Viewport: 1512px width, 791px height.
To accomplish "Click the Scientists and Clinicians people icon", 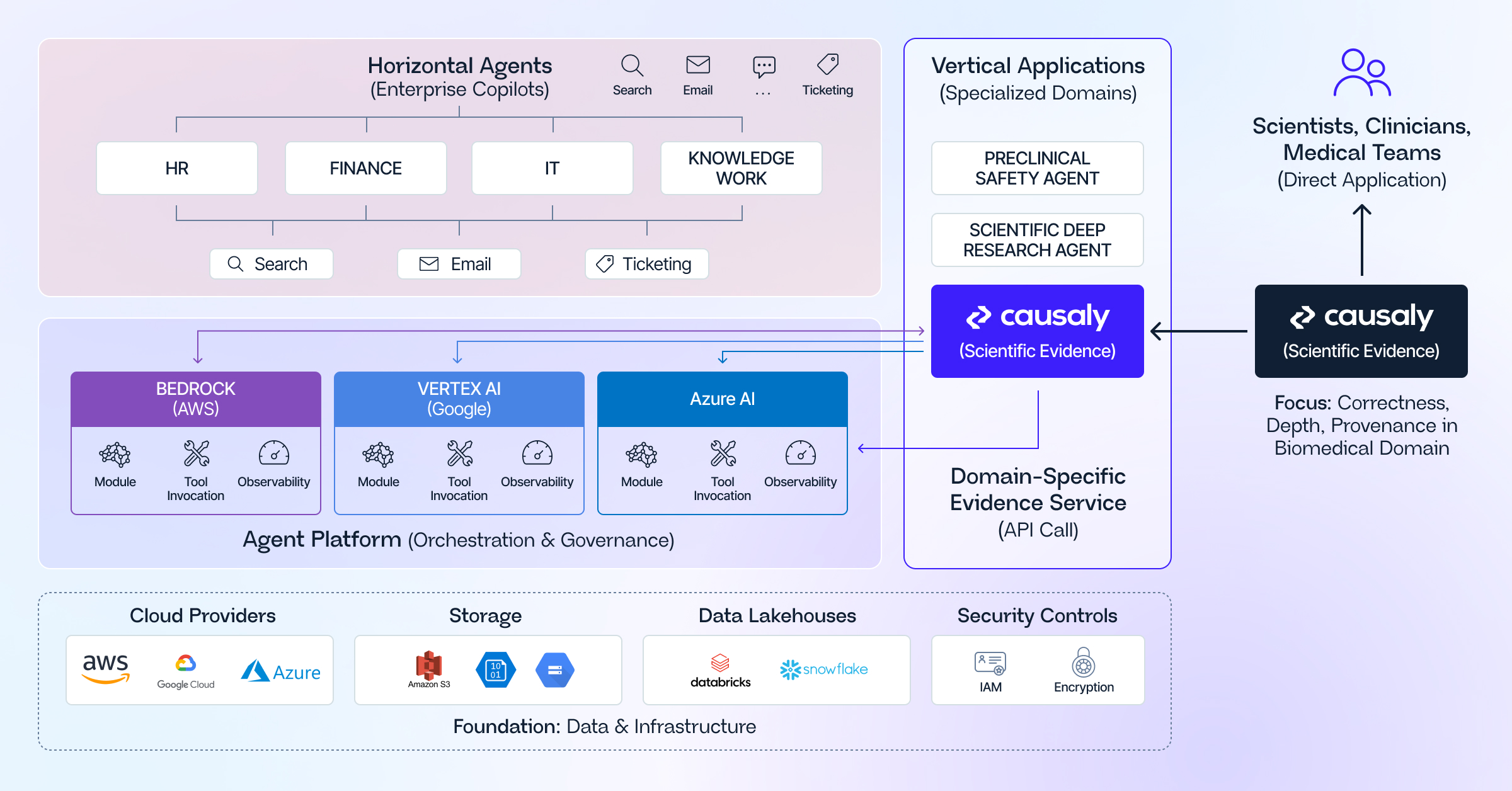I will tap(1362, 73).
